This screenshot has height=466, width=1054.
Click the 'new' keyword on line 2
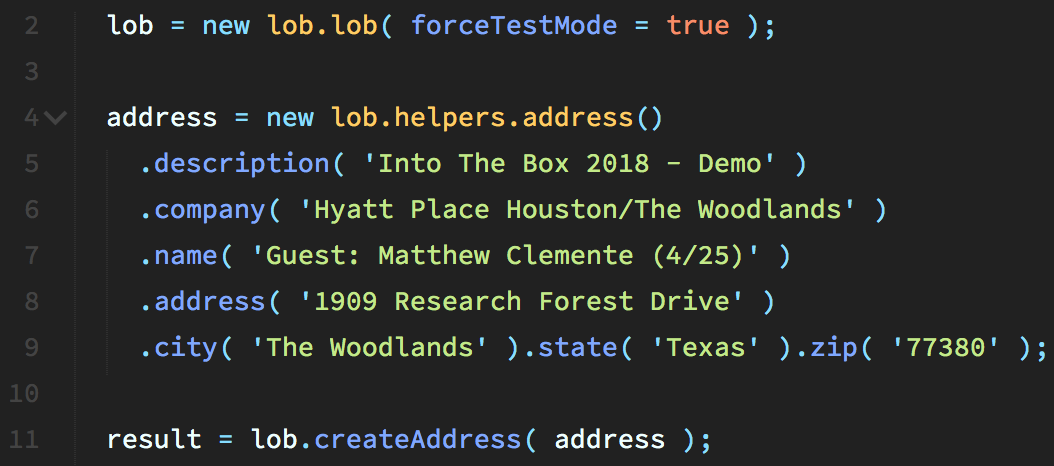click(227, 26)
